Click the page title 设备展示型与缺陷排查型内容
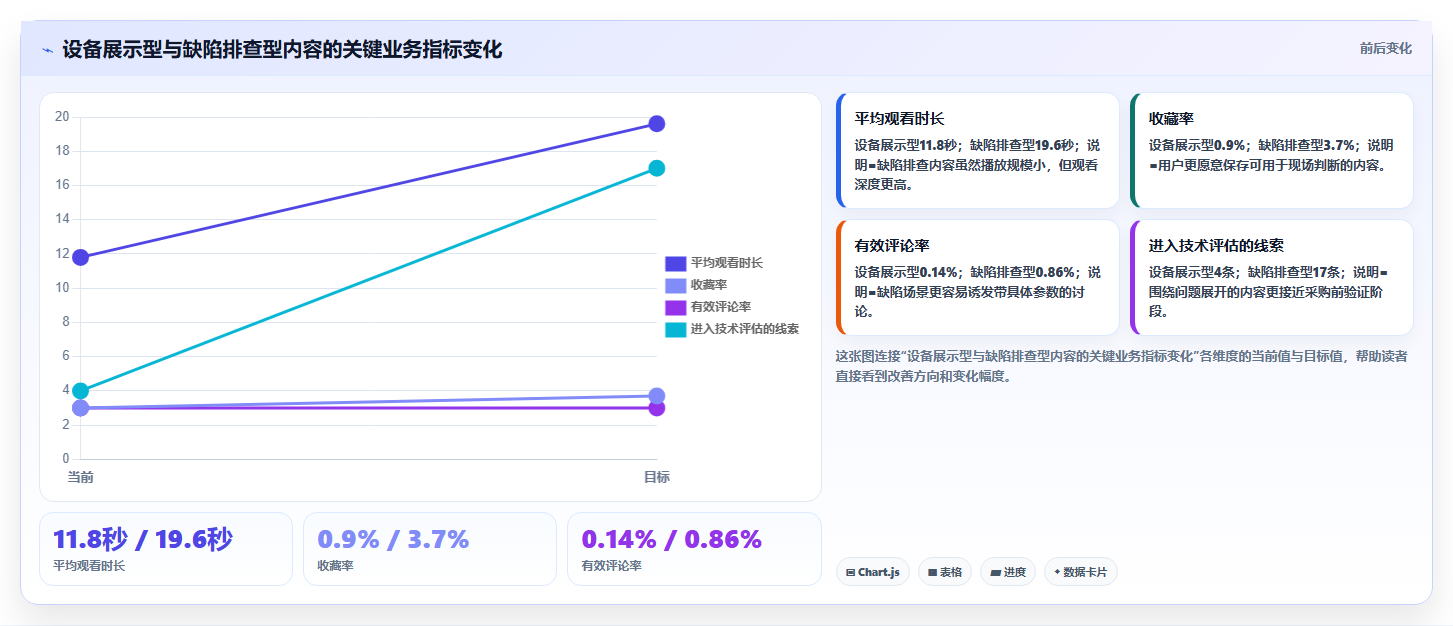This screenshot has width=1453, height=626. pyautogui.click(x=282, y=49)
